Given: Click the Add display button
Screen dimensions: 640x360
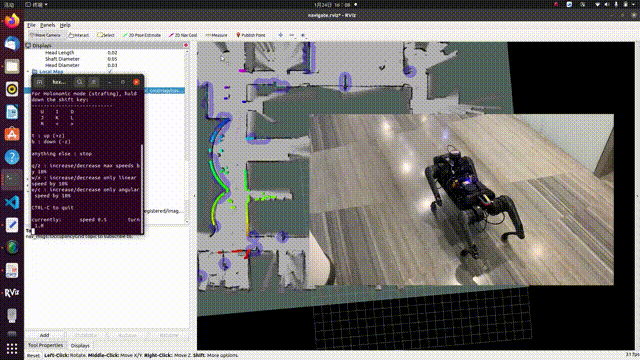Looking at the screenshot, I should tap(44, 335).
